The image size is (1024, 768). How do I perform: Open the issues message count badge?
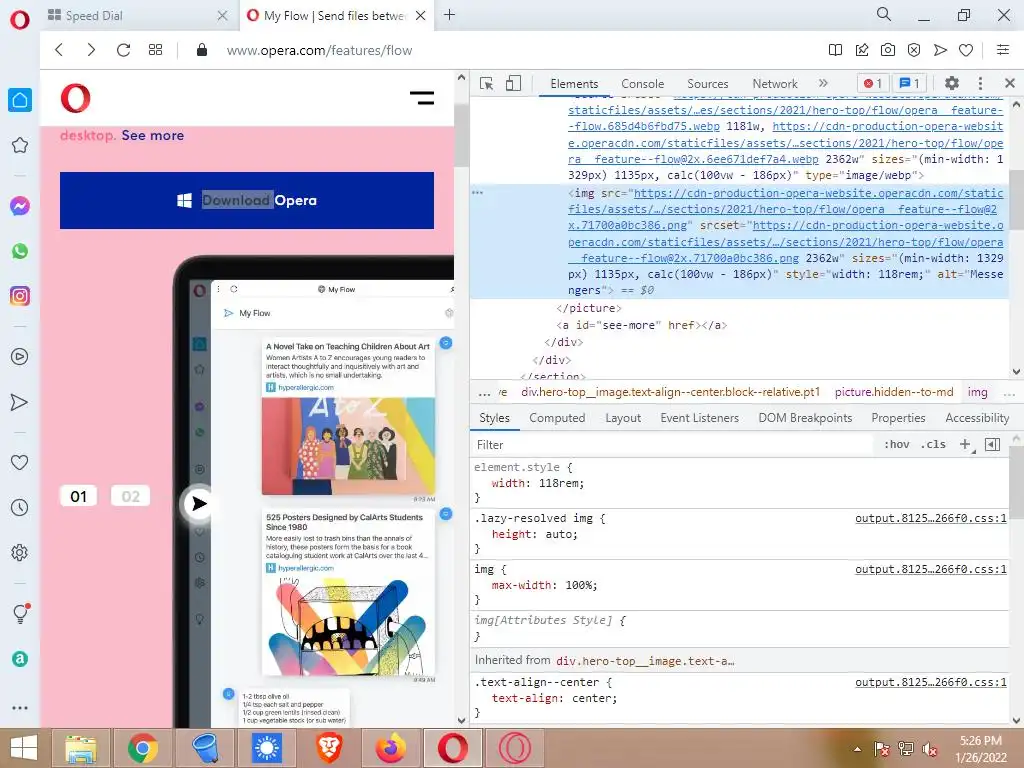point(910,83)
